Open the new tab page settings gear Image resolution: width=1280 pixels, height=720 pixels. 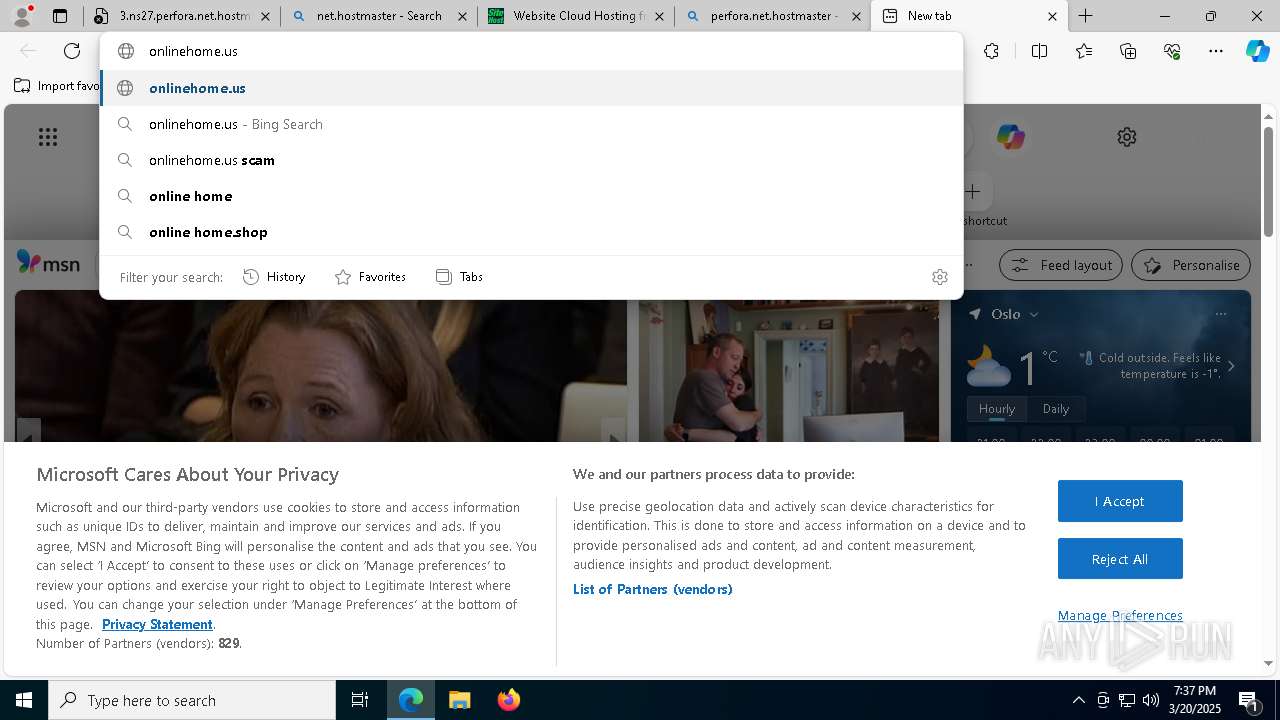(x=1127, y=137)
